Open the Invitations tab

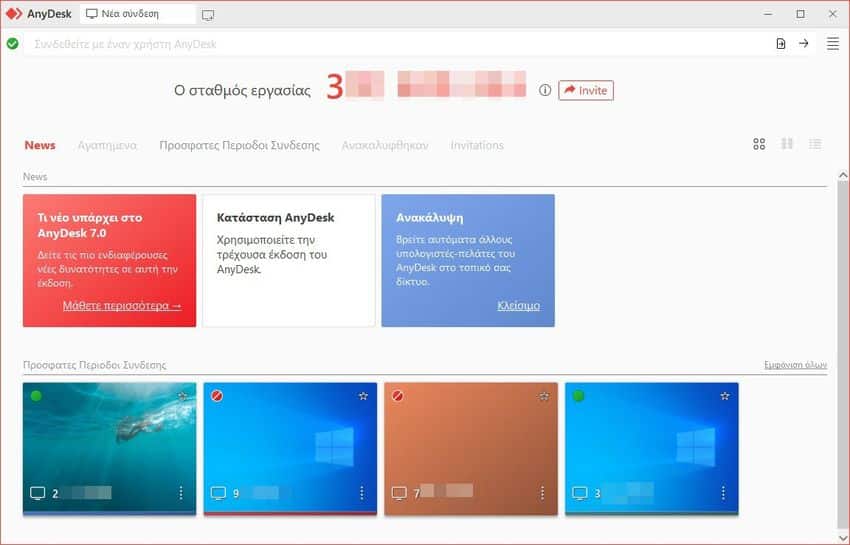click(x=477, y=145)
